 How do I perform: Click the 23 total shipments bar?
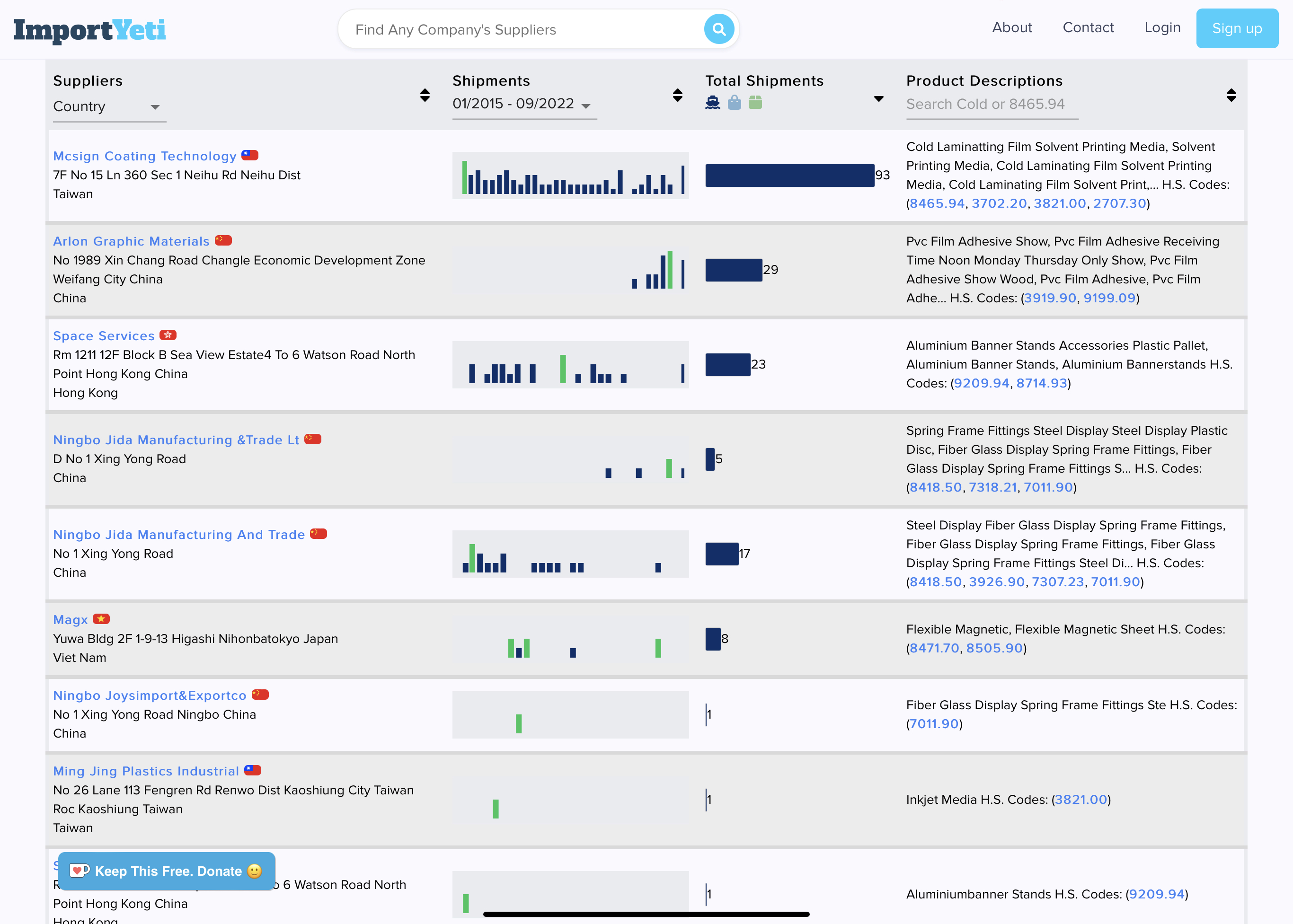[727, 365]
